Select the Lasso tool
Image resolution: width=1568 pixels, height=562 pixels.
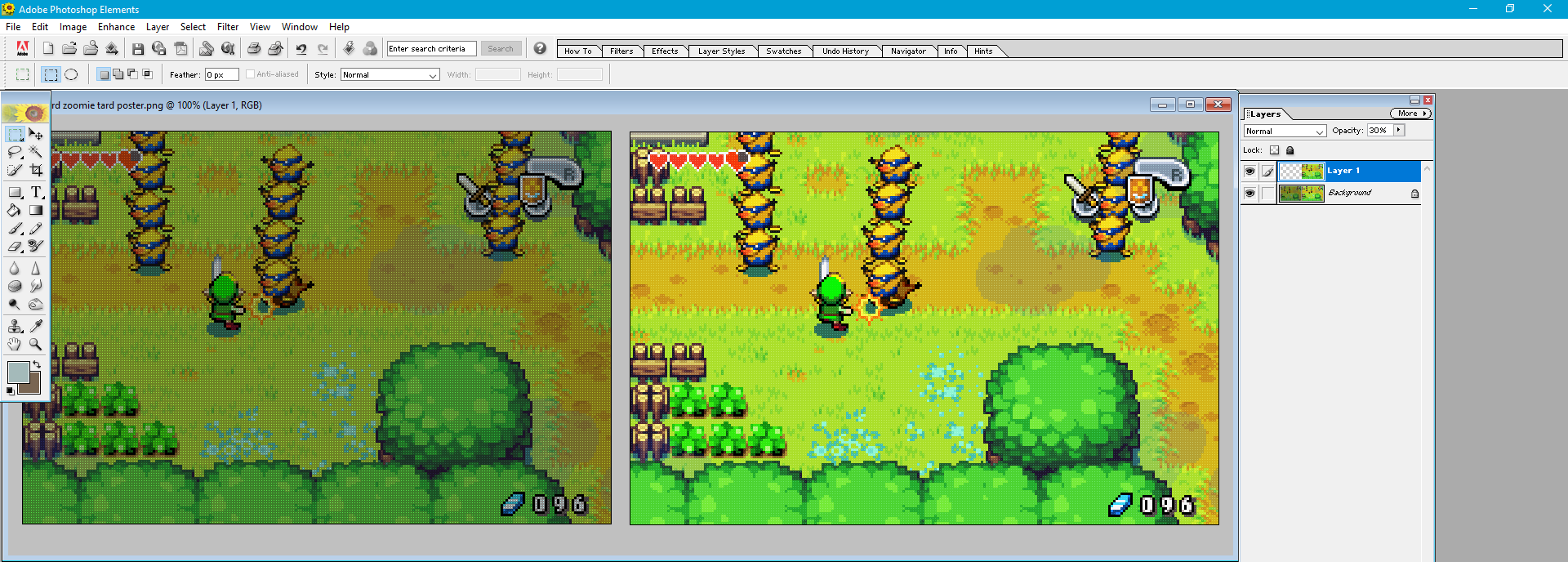(x=15, y=152)
